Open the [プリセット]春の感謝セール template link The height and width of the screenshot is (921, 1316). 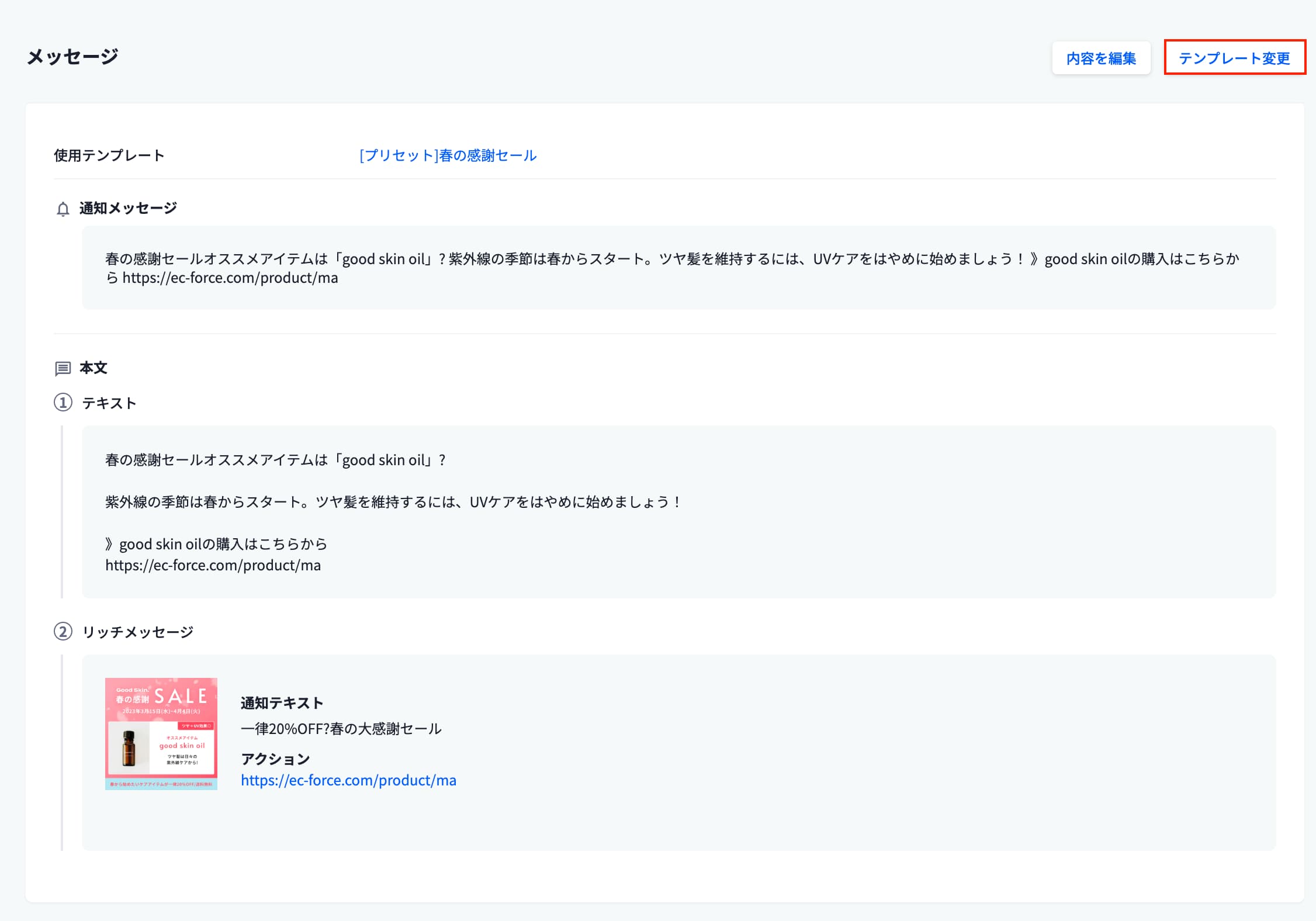[x=448, y=155]
